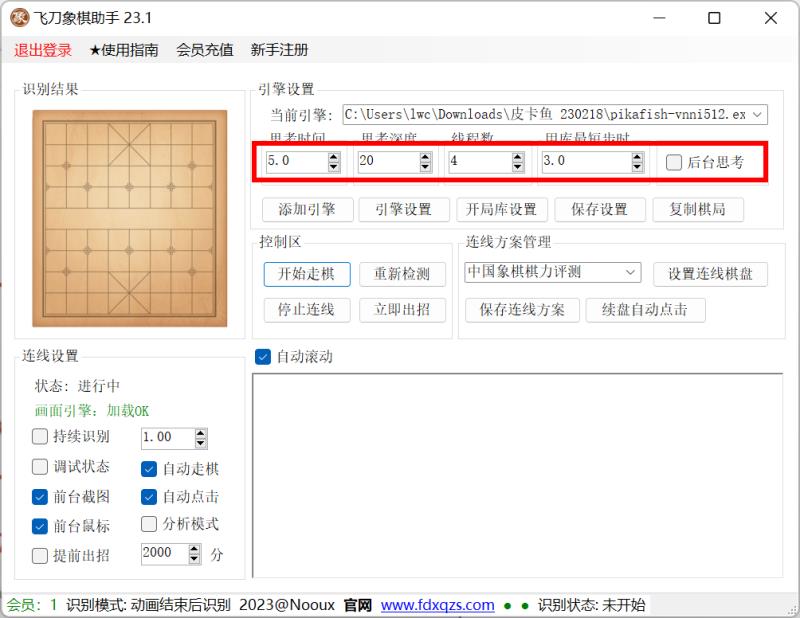Click the 开始走棋 button
This screenshot has width=800, height=618.
point(306,273)
